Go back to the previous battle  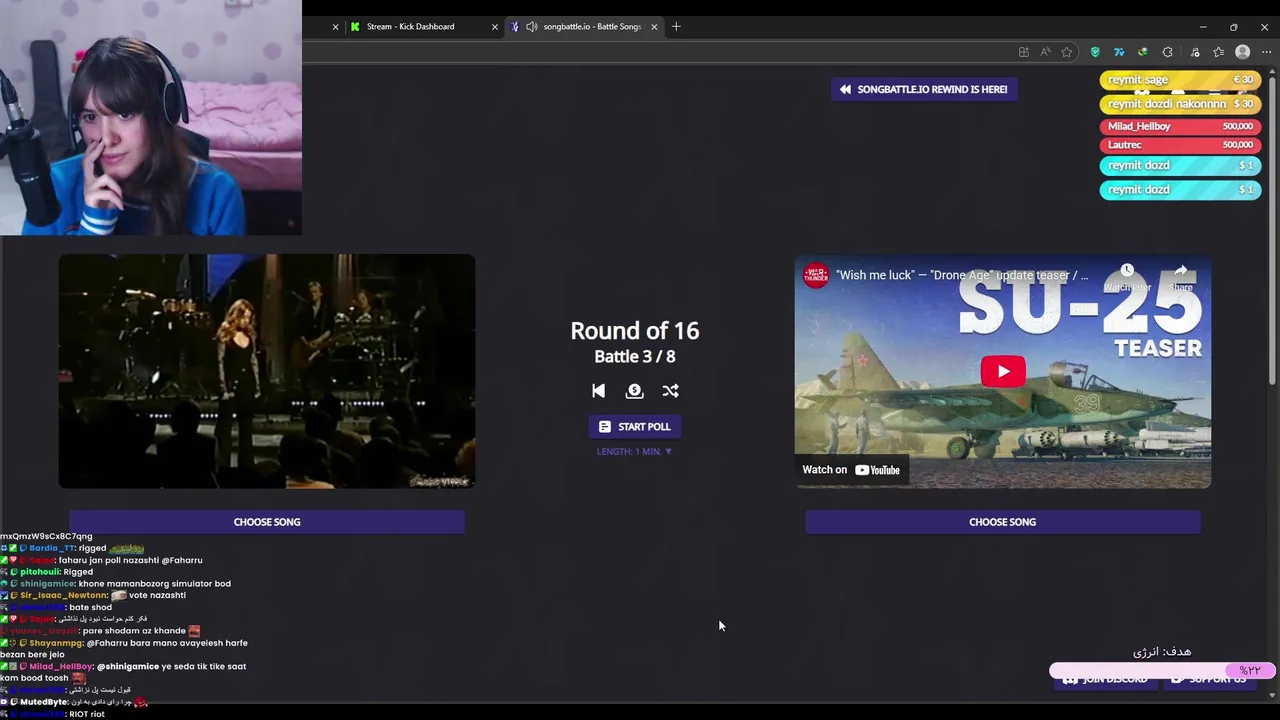[x=598, y=391]
